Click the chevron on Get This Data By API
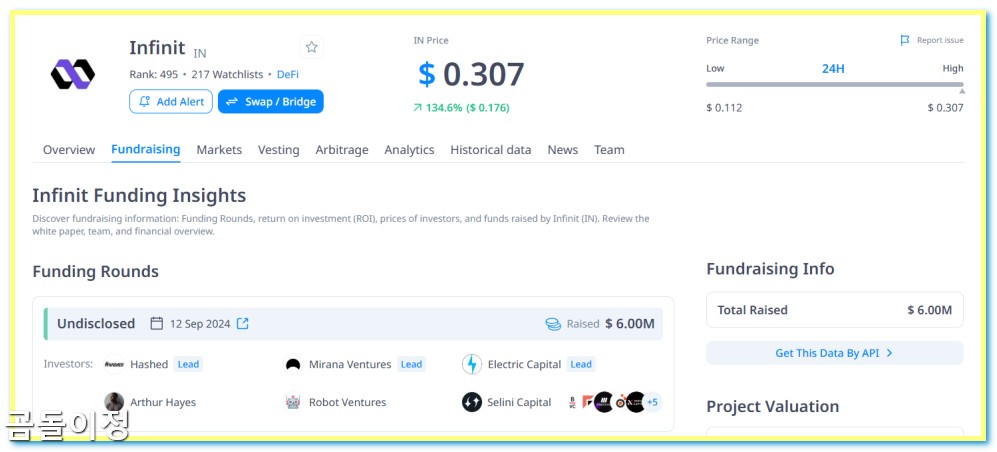 [x=890, y=353]
